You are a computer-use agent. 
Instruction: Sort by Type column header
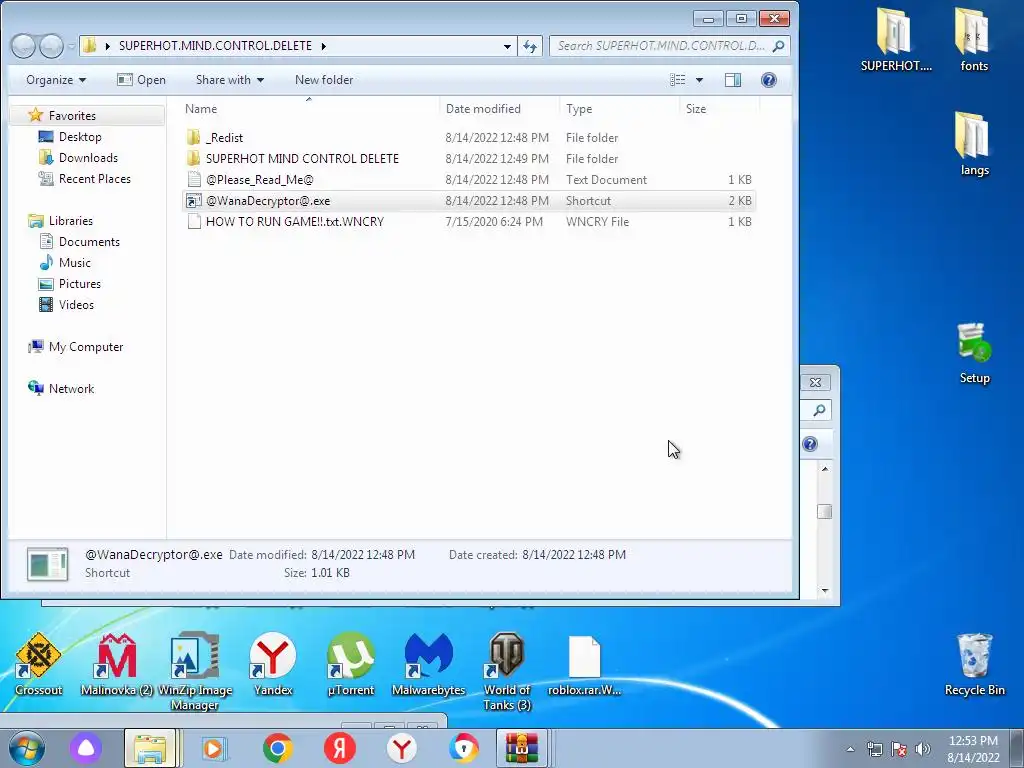tap(619, 109)
